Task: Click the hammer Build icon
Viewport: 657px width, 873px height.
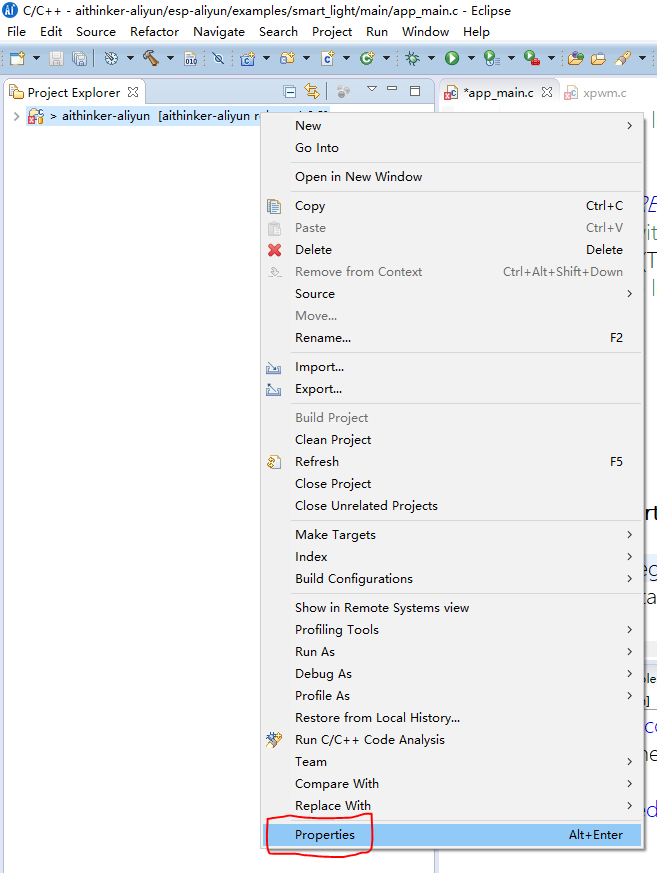Action: [151, 58]
